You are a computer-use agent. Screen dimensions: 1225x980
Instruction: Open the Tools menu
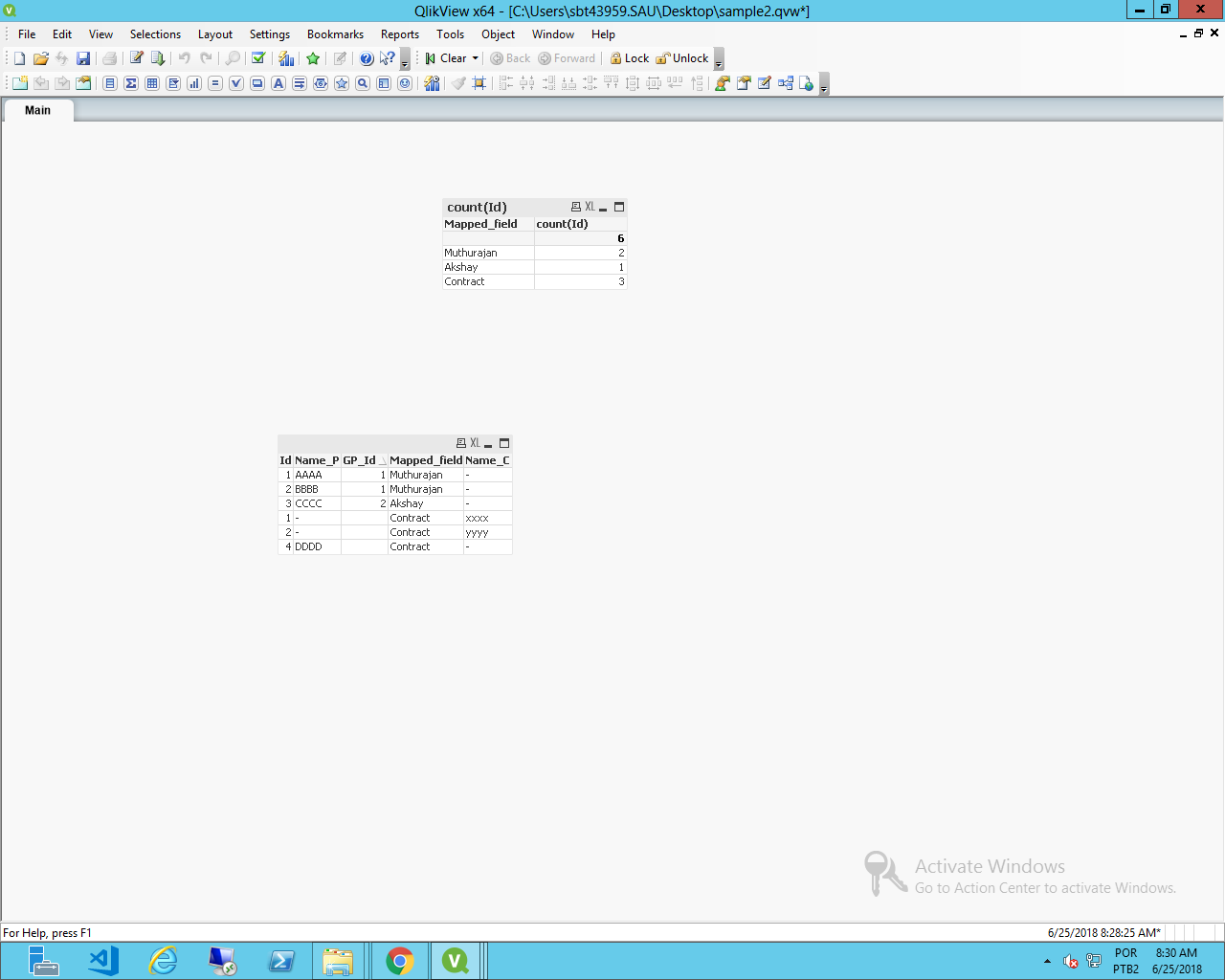451,34
